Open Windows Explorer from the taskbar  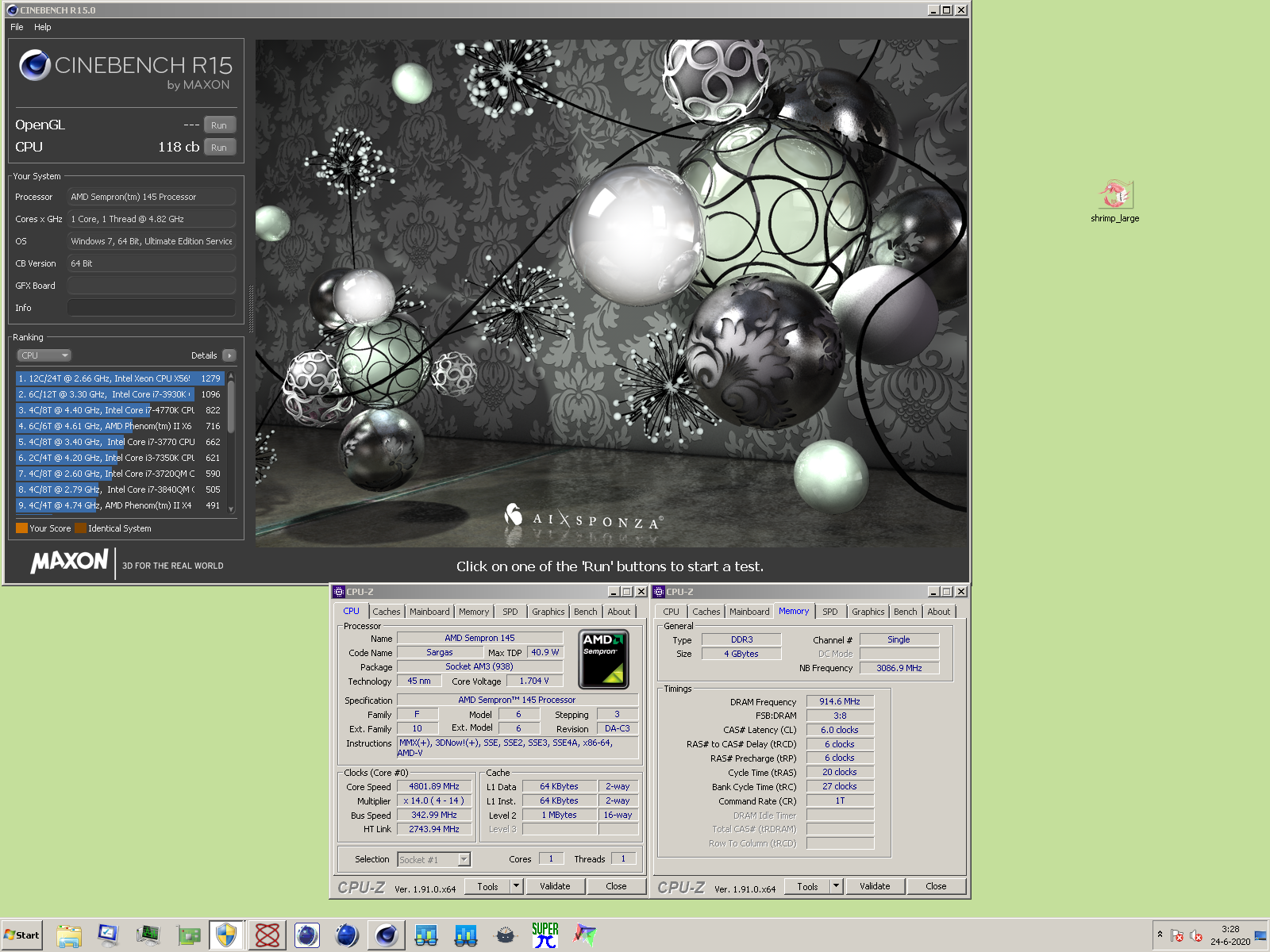pos(69,935)
